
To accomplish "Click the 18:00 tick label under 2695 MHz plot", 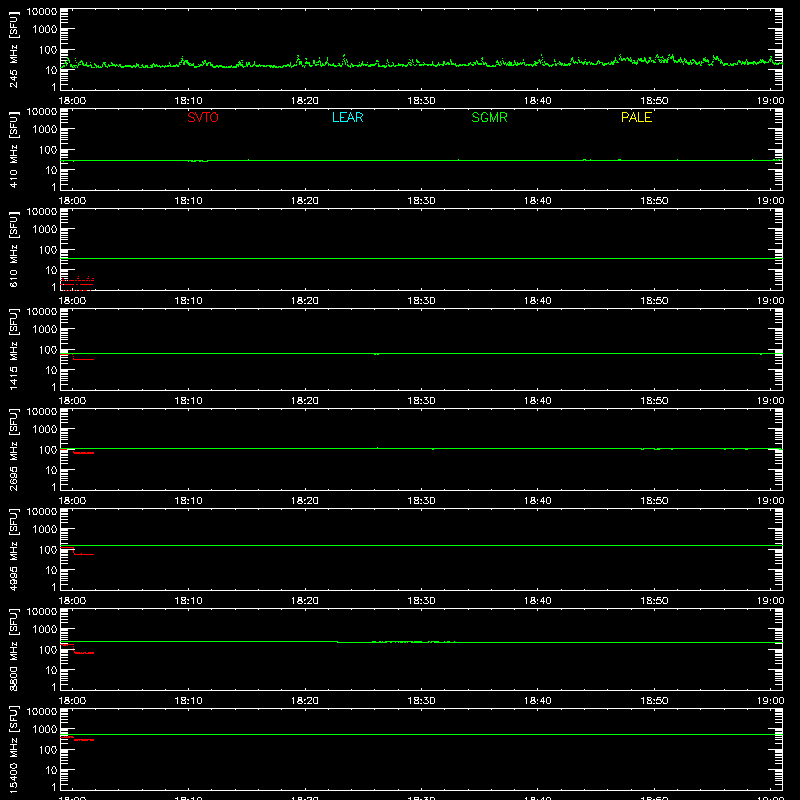I will click(x=72, y=501).
